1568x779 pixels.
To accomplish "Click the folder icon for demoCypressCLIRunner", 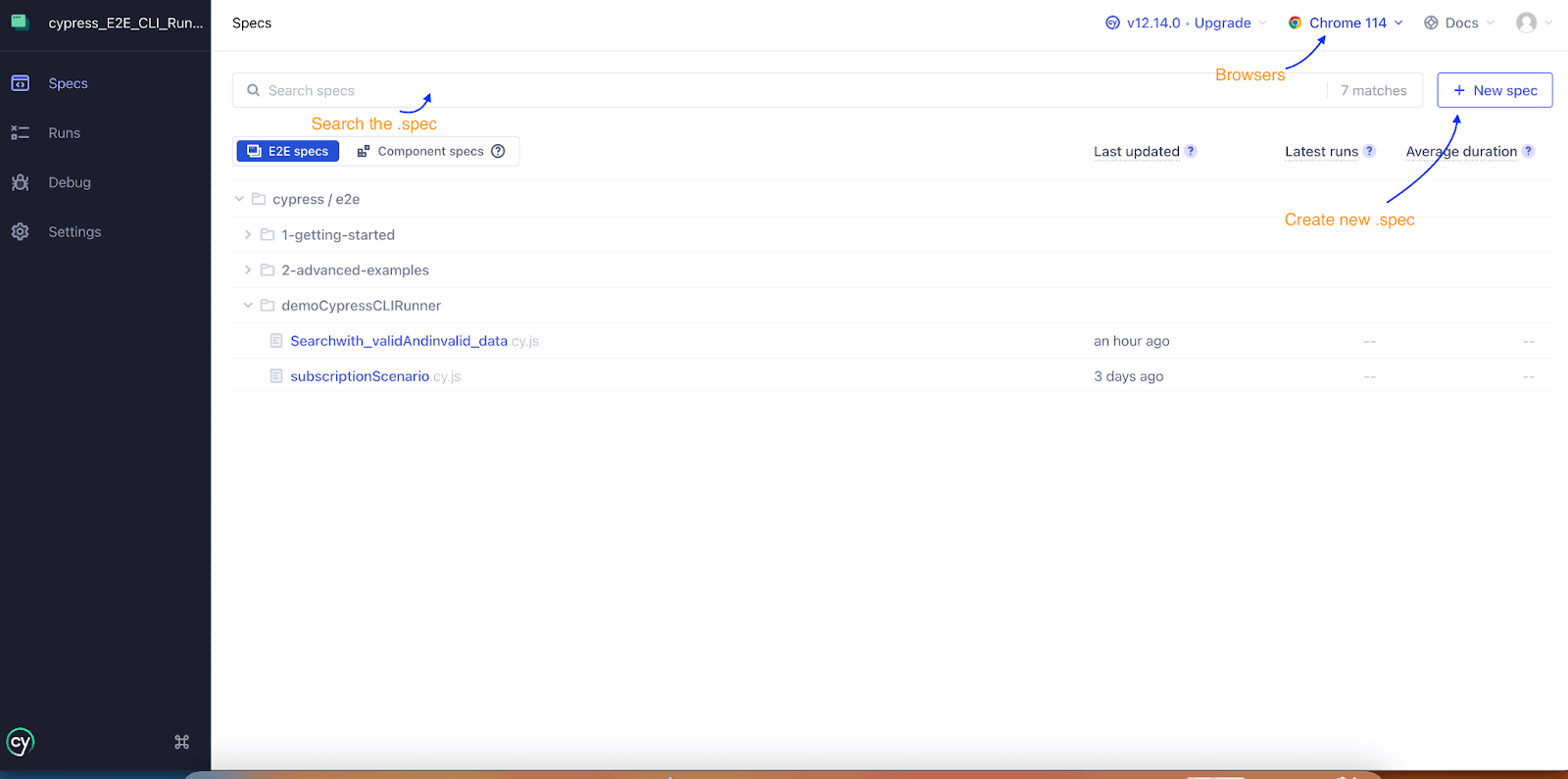I will pyautogui.click(x=268, y=306).
